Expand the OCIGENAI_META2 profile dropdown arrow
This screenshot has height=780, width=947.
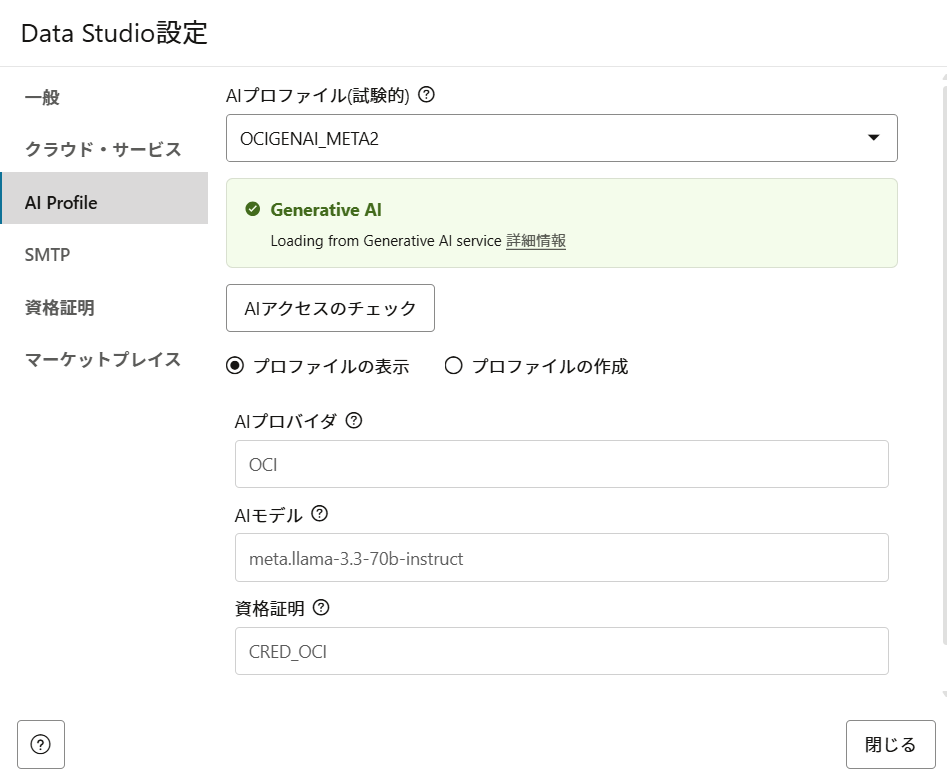[x=873, y=138]
